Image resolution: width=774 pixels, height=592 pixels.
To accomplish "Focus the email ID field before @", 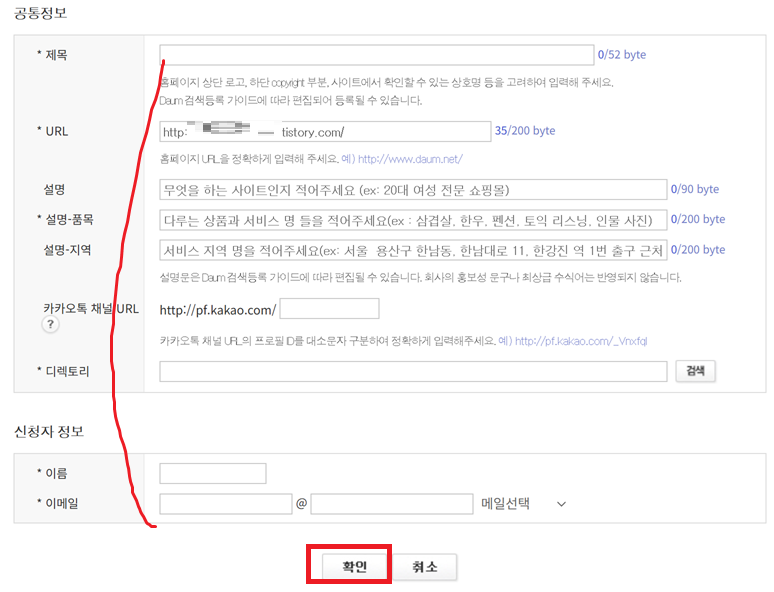I will click(x=225, y=504).
